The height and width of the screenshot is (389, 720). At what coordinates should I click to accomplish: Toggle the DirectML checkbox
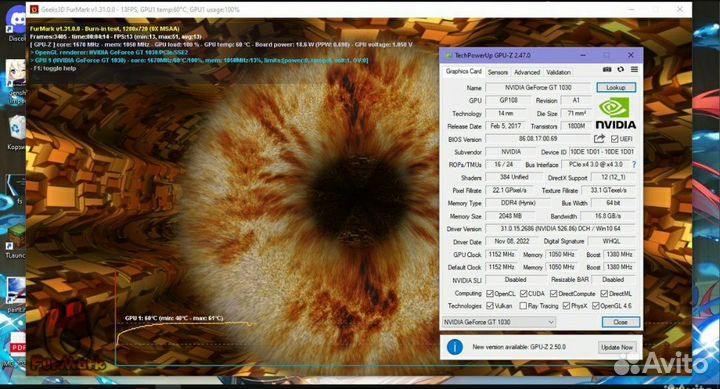pos(604,293)
